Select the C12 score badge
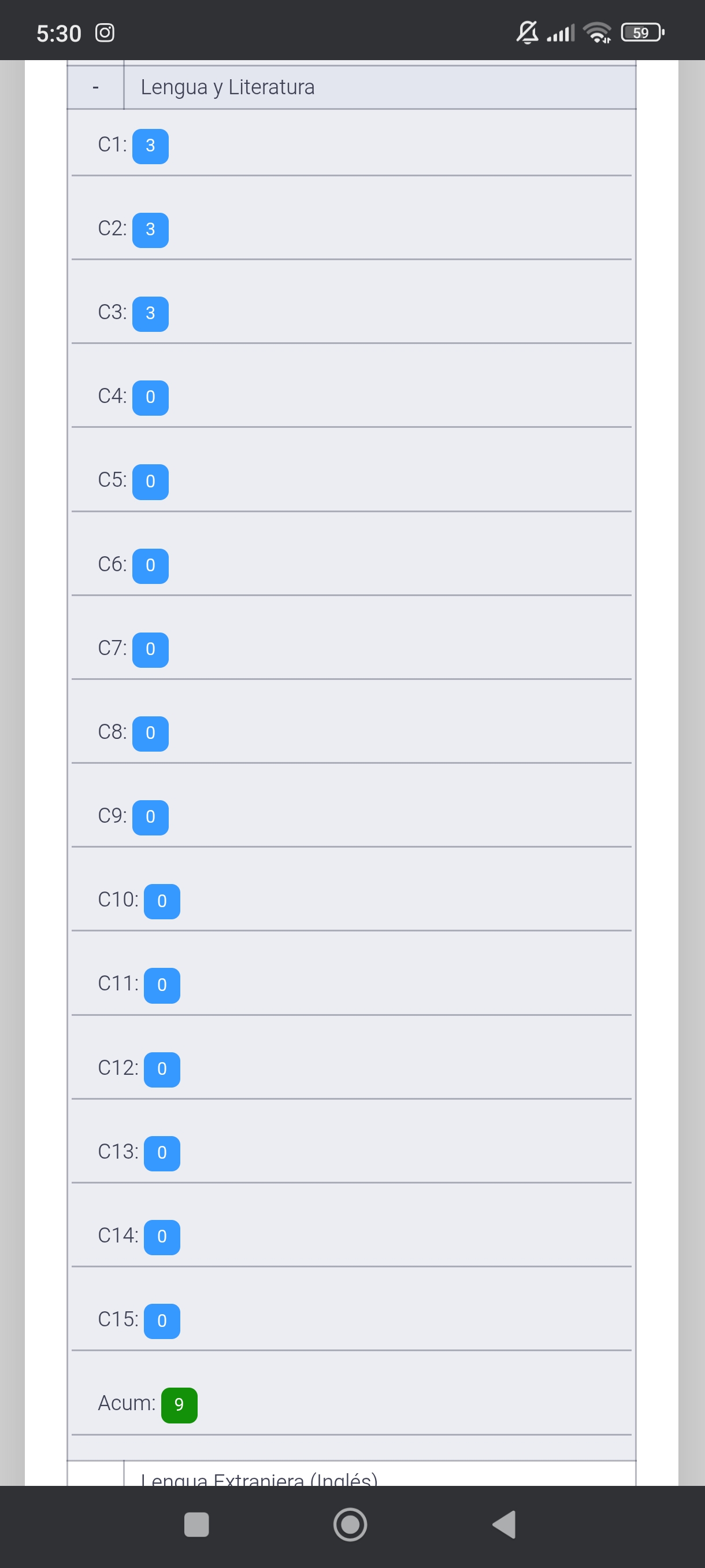Screen dimensions: 705x1568 point(162,1069)
